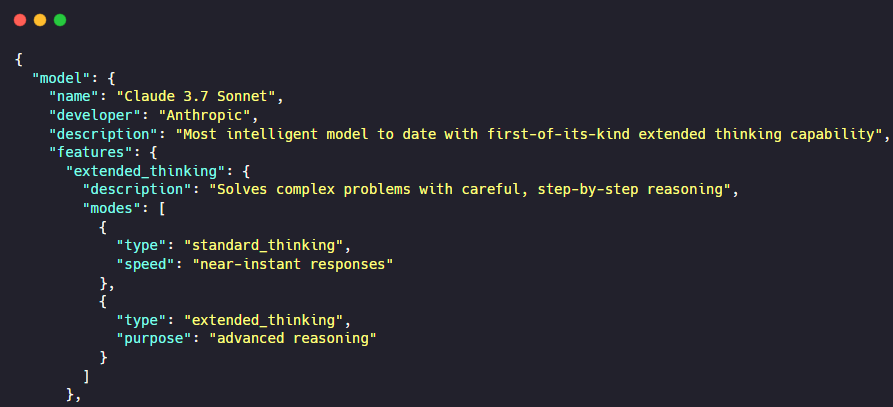Click the yellow minimize window dot
Viewport: 893px width, 407px height.
[40, 20]
